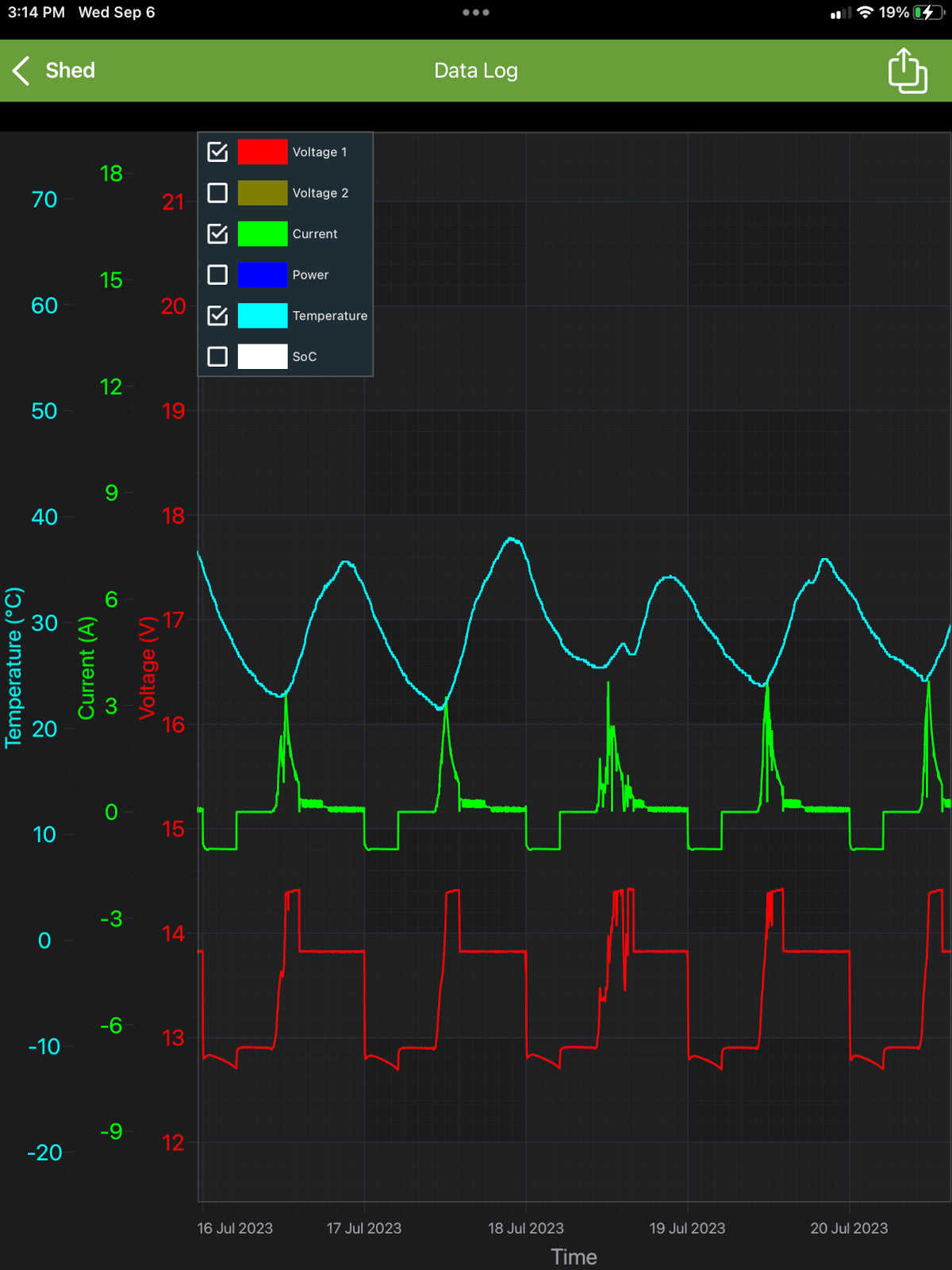Screen dimensions: 952x1270
Task: Tap the Wi-Fi status icon
Action: [x=865, y=13]
